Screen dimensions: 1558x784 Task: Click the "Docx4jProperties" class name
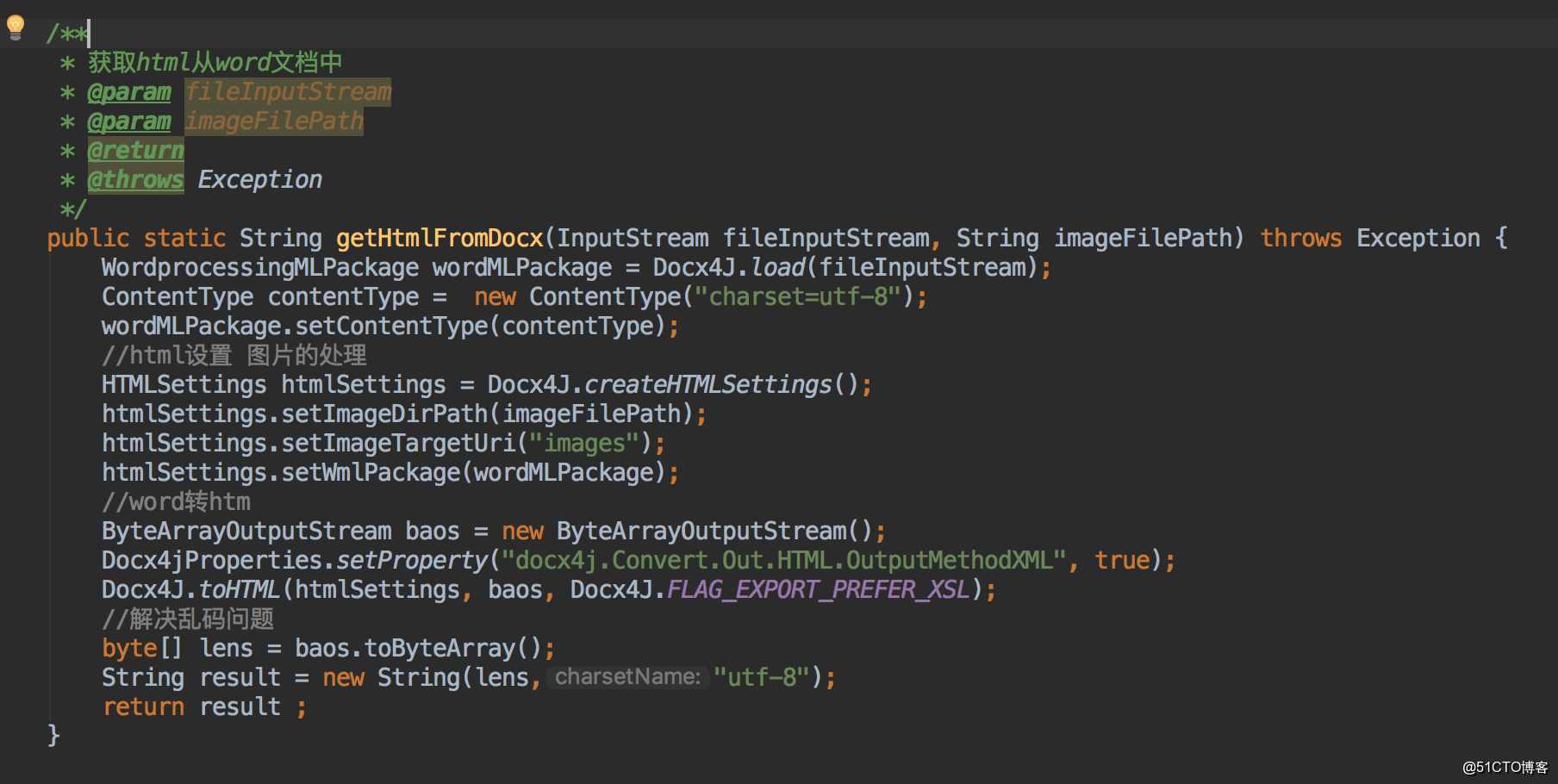[x=212, y=560]
